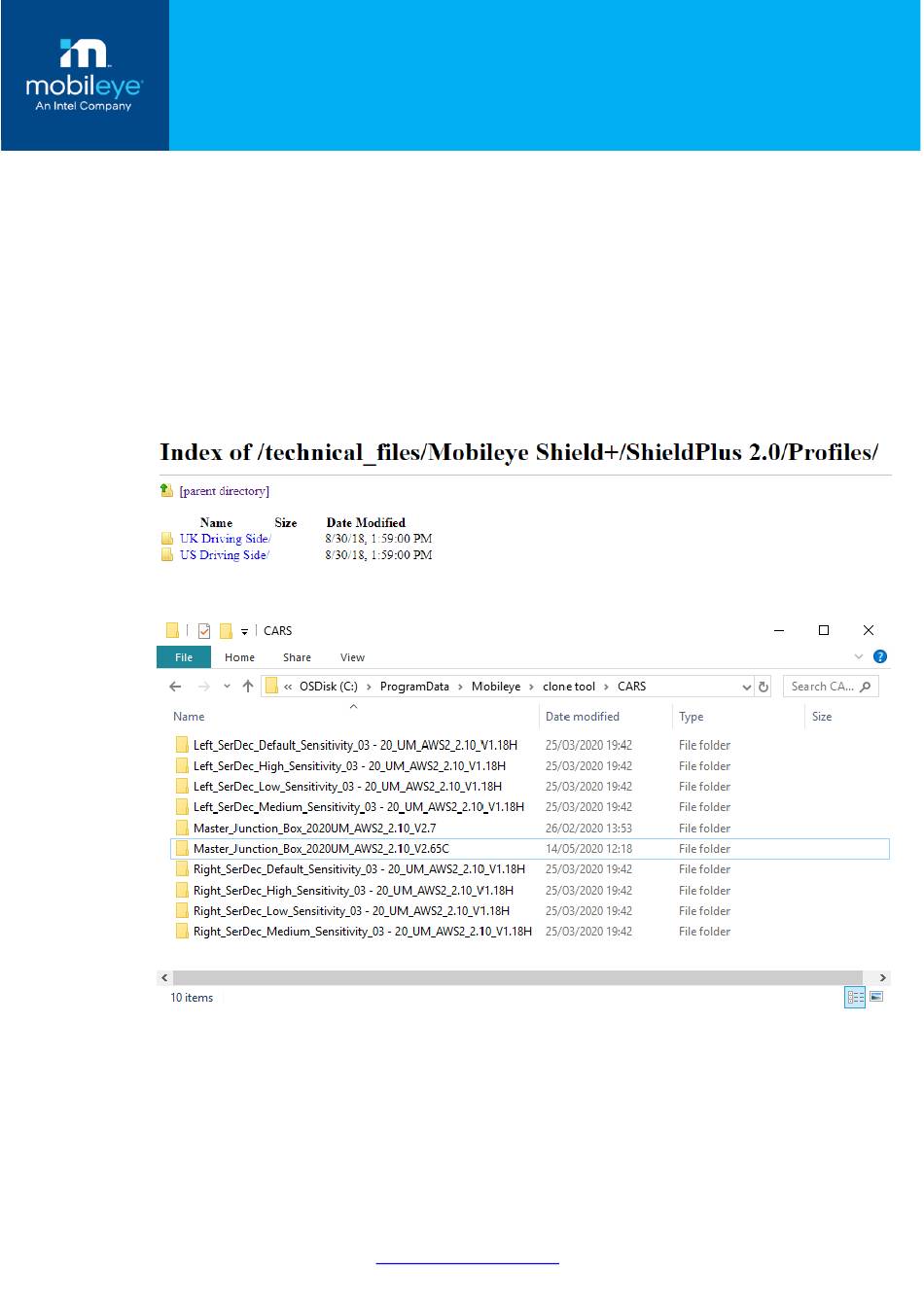This screenshot has height=1306, width=924.
Task: Click the address bar folder icon
Action: [x=271, y=686]
